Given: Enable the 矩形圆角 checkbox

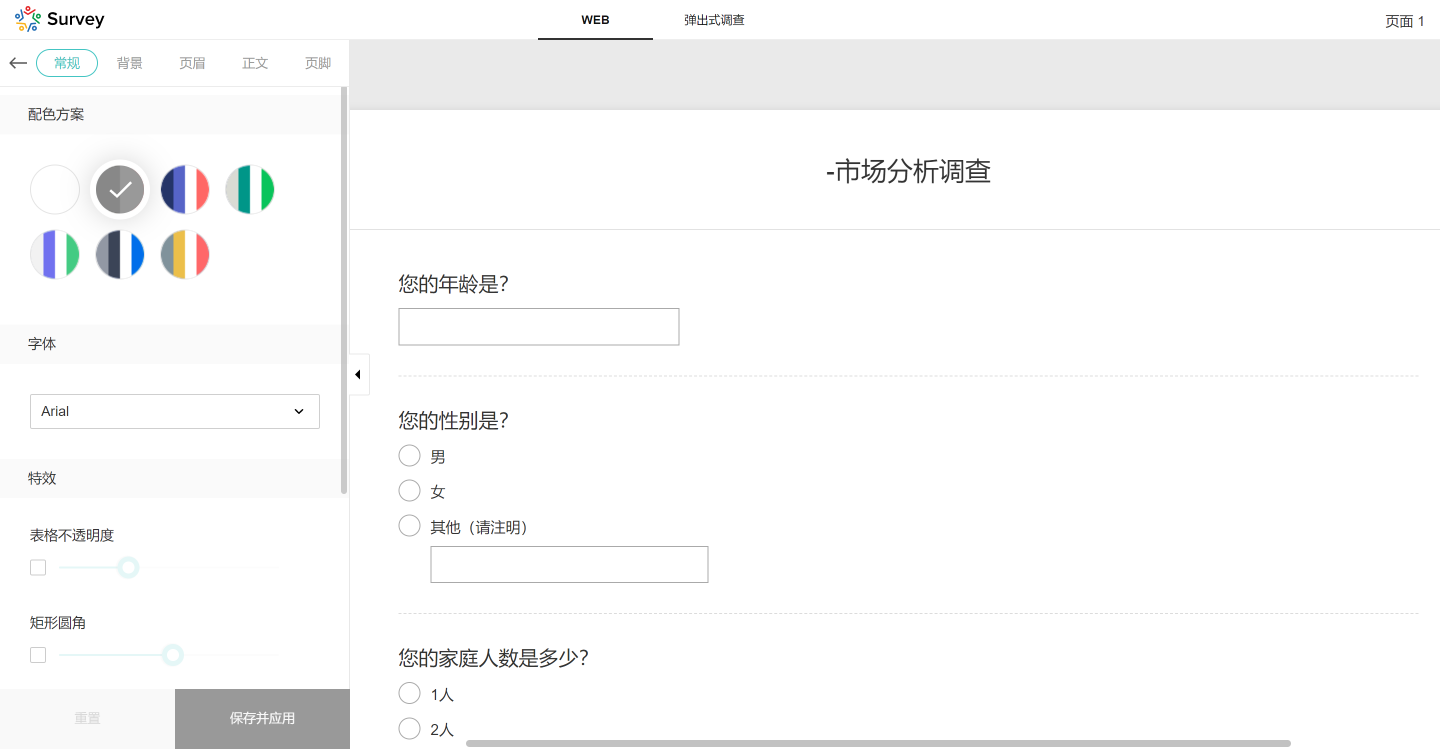Looking at the screenshot, I should coord(38,655).
